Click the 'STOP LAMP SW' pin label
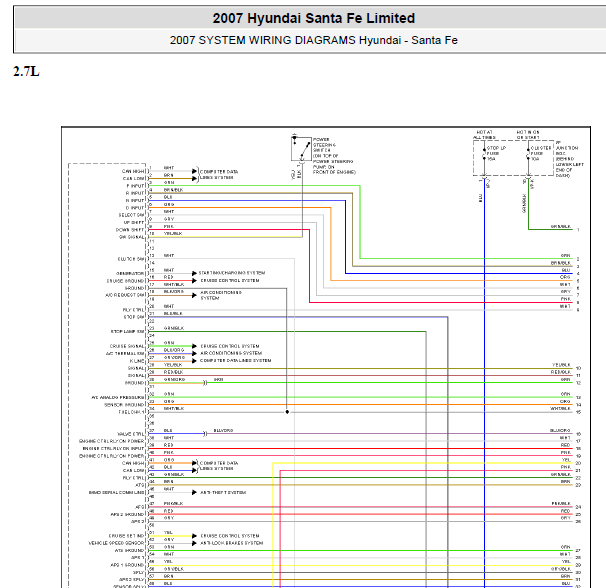Viewport: 606px width, 588px height. pyautogui.click(x=128, y=332)
